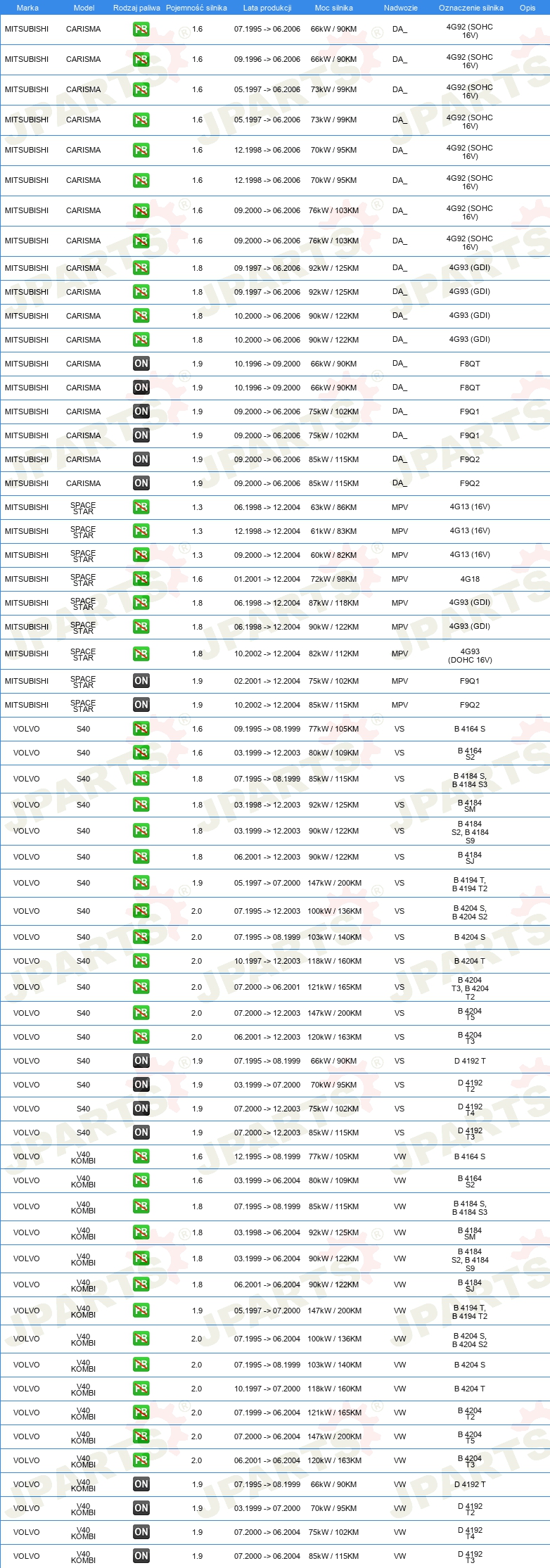Select the Lata produkcji column header

pyautogui.click(x=267, y=8)
